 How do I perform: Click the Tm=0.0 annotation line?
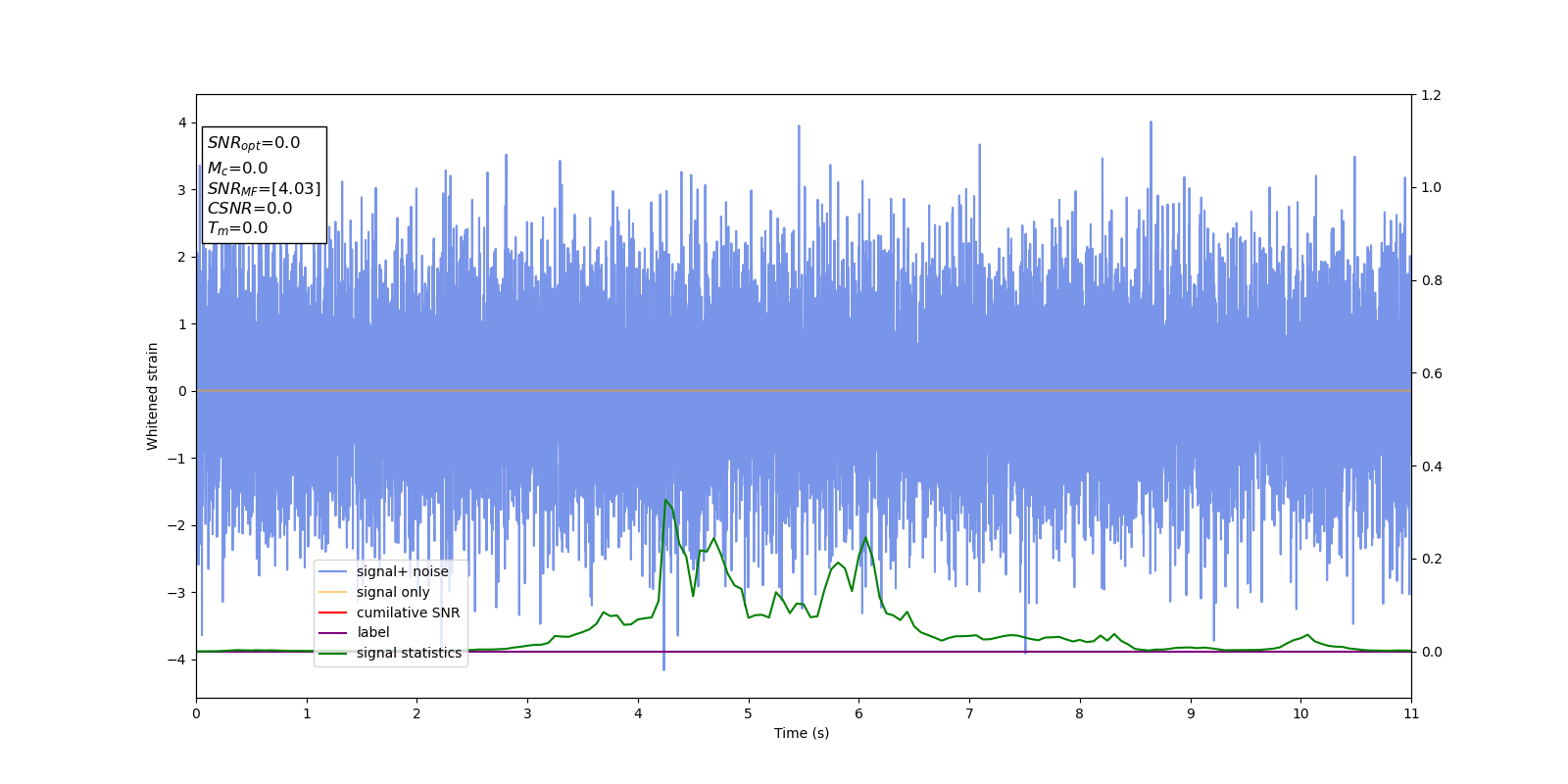pos(237,228)
